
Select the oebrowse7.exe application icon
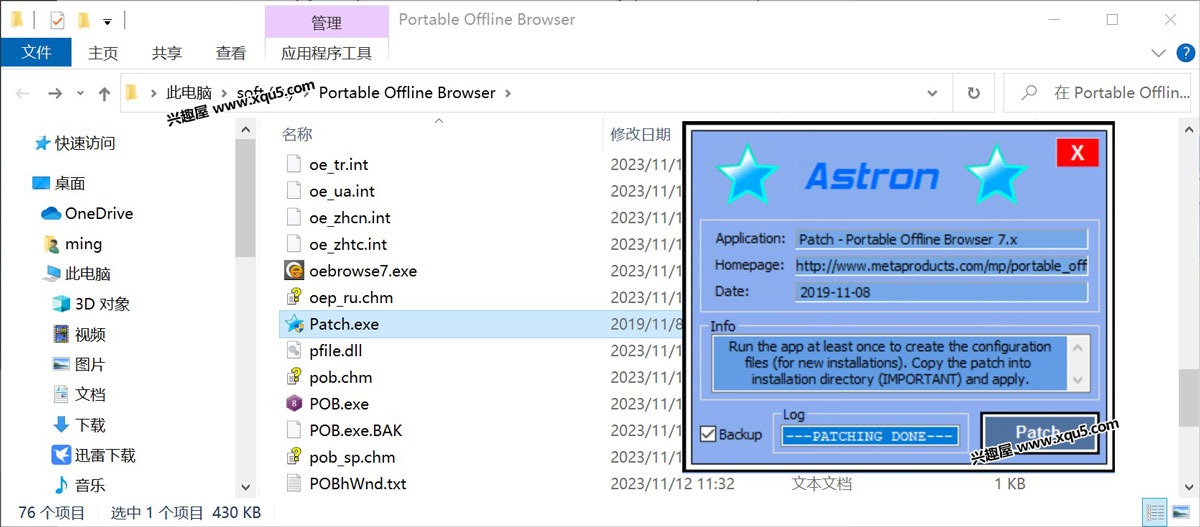293,270
